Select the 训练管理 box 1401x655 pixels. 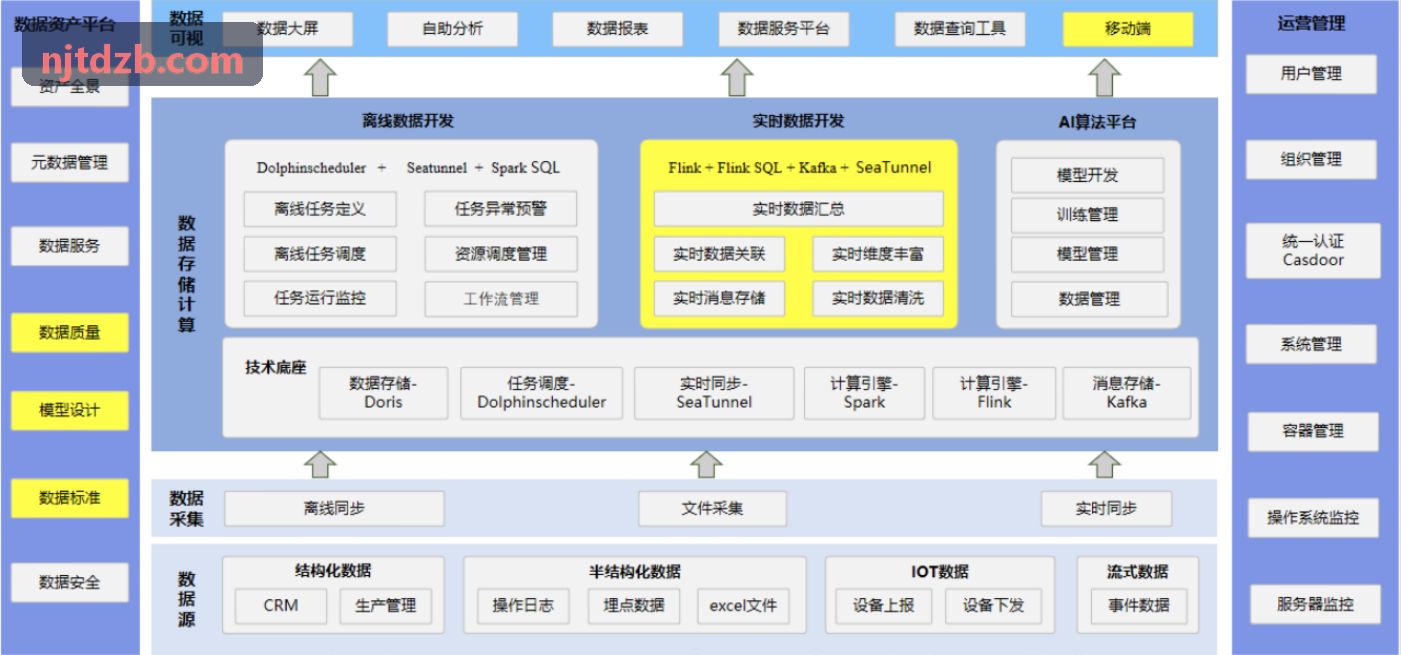point(1088,215)
